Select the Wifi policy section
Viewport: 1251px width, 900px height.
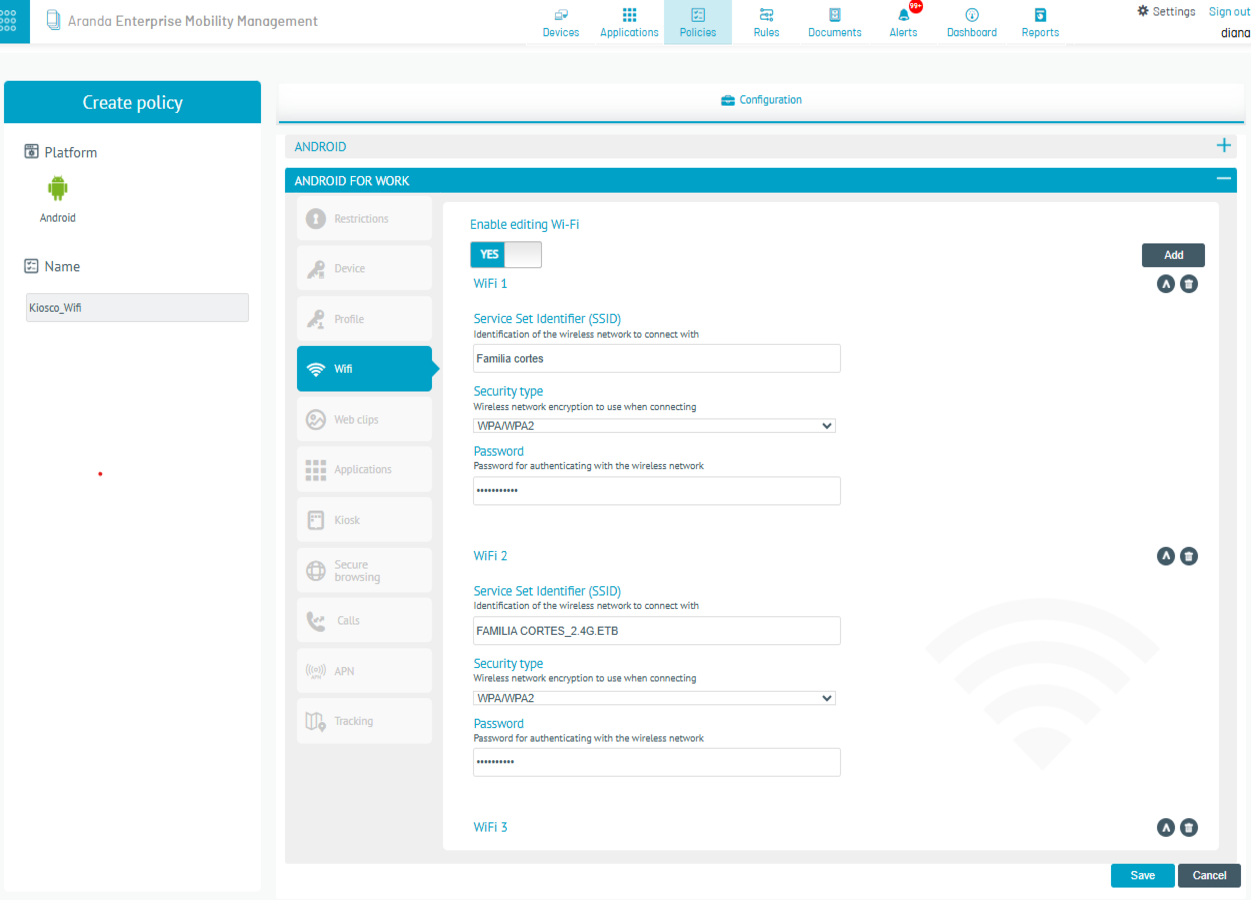364,369
